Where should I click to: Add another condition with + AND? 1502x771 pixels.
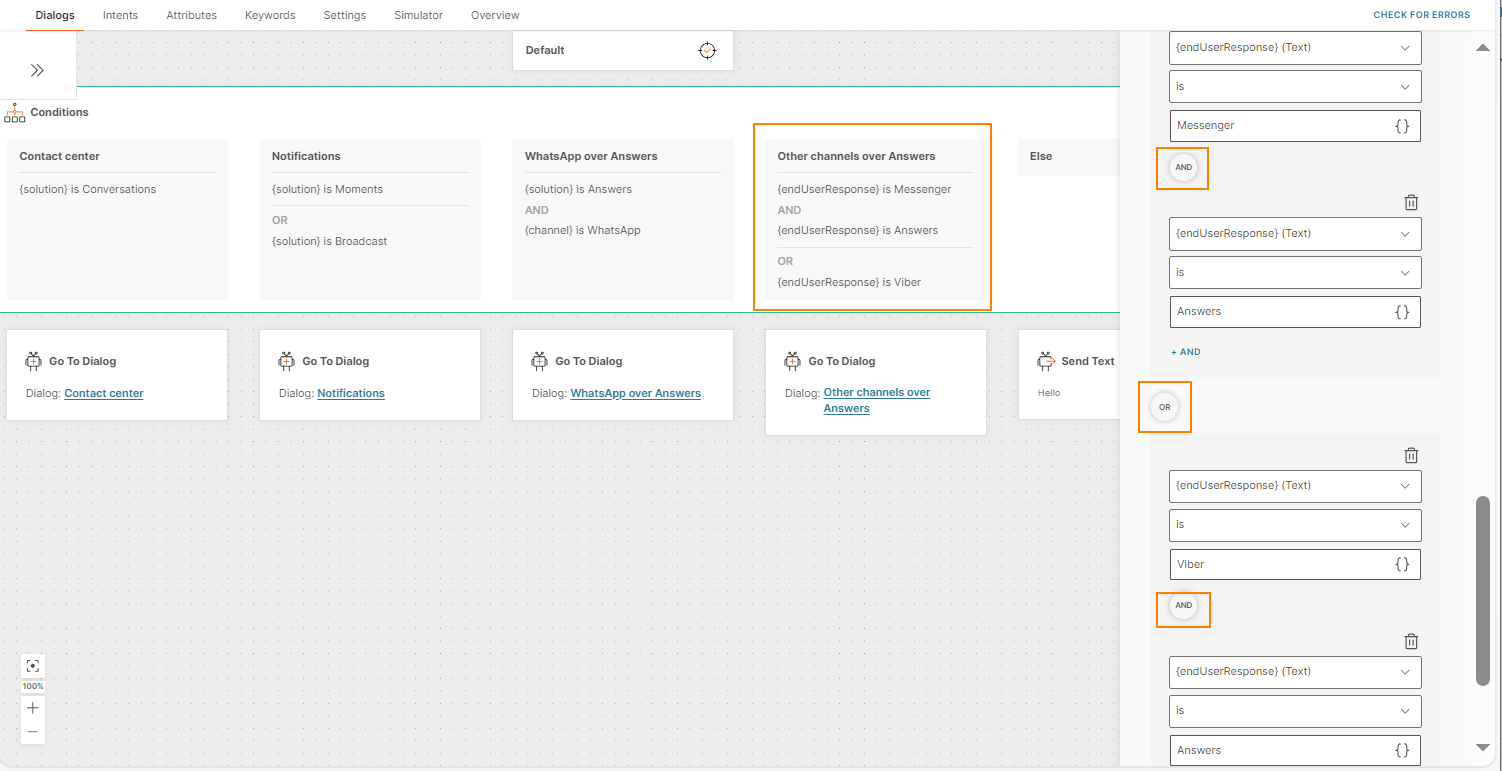pos(1185,352)
